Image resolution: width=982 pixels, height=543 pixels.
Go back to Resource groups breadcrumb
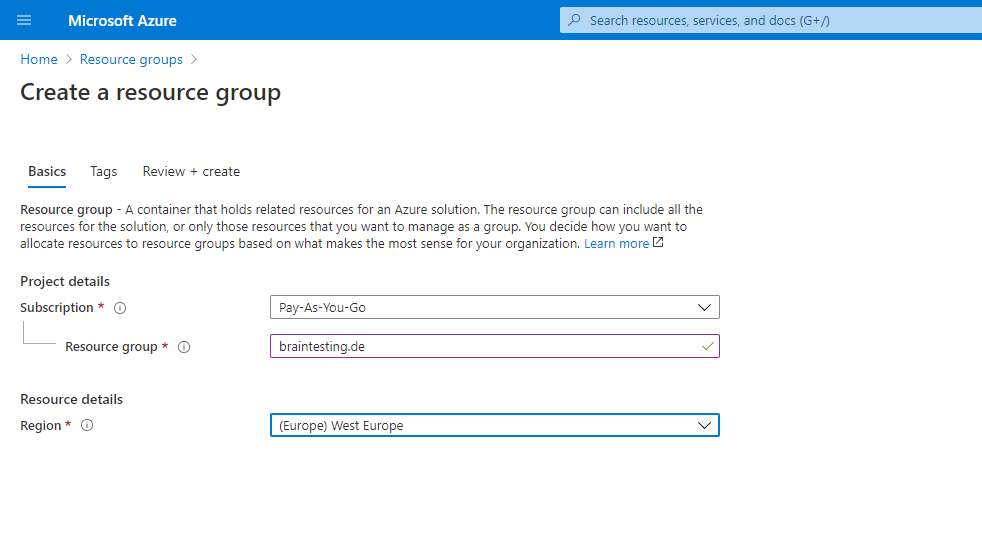tap(131, 59)
